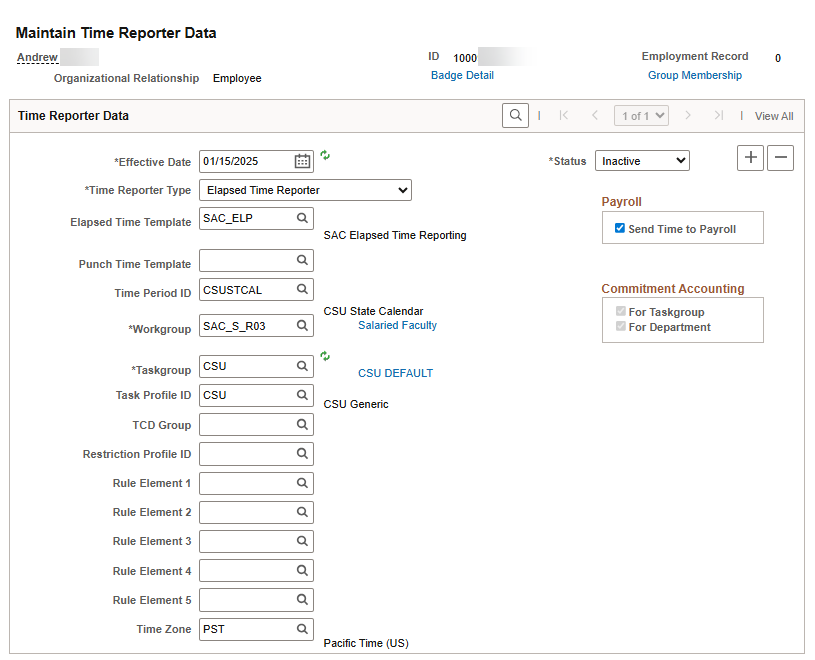Image resolution: width=815 pixels, height=660 pixels.
Task: Uncheck Send Time to Payroll
Action: pos(619,229)
